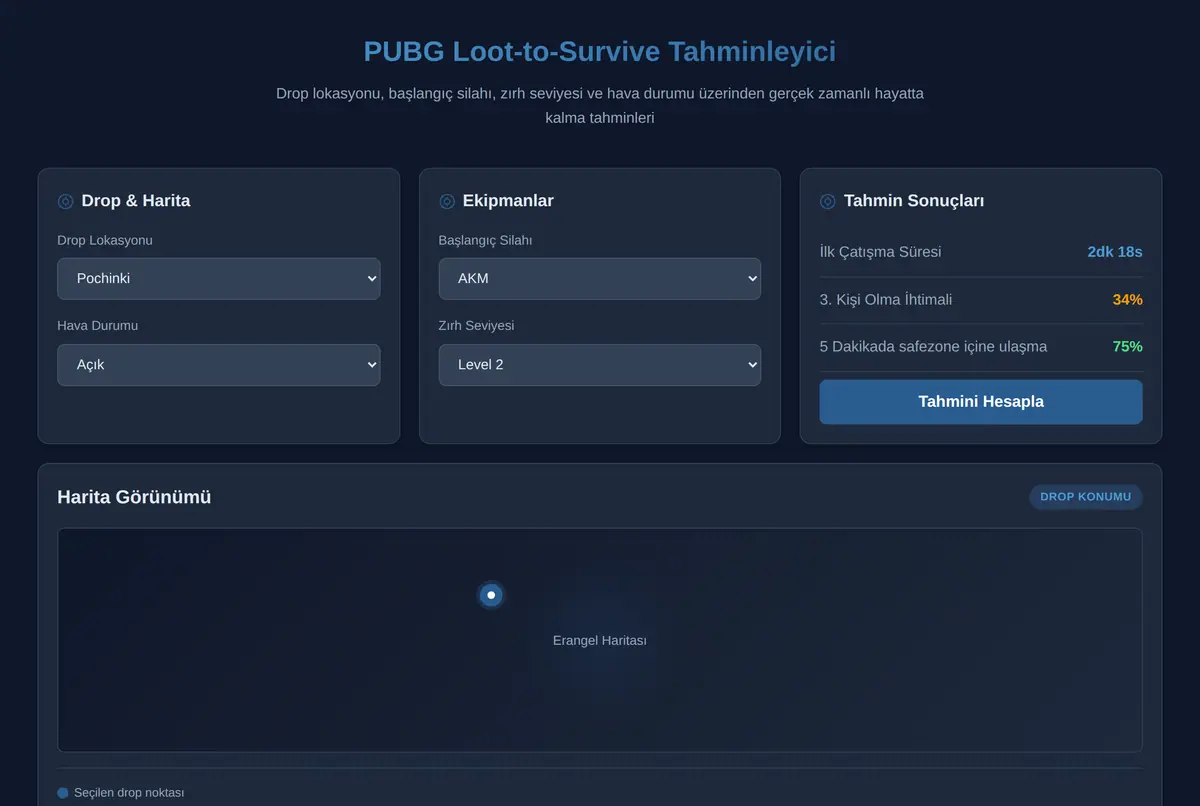Click the DROP KONUMU badge
This screenshot has height=806, width=1200.
tap(1086, 497)
